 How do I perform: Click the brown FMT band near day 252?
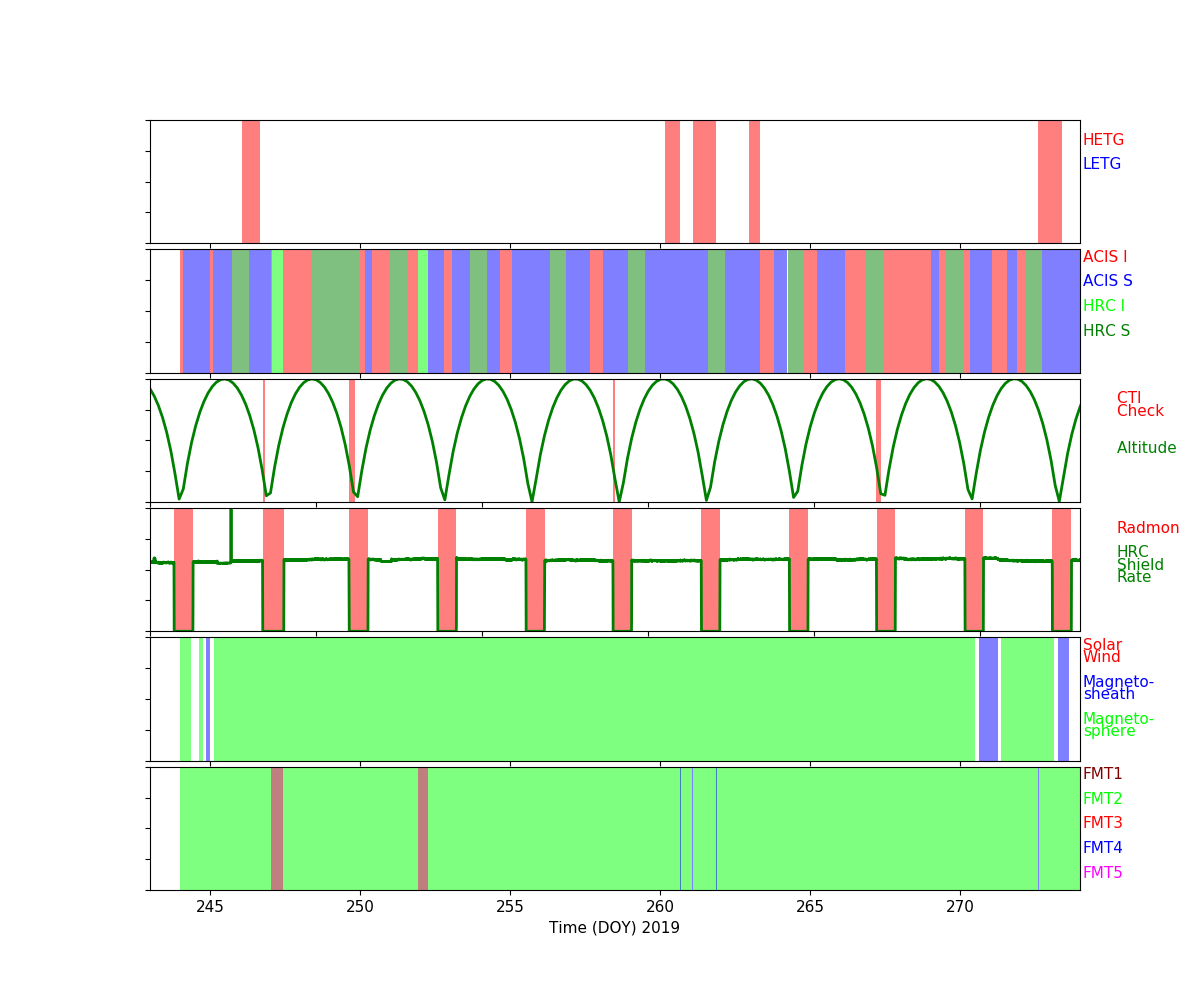click(x=423, y=829)
